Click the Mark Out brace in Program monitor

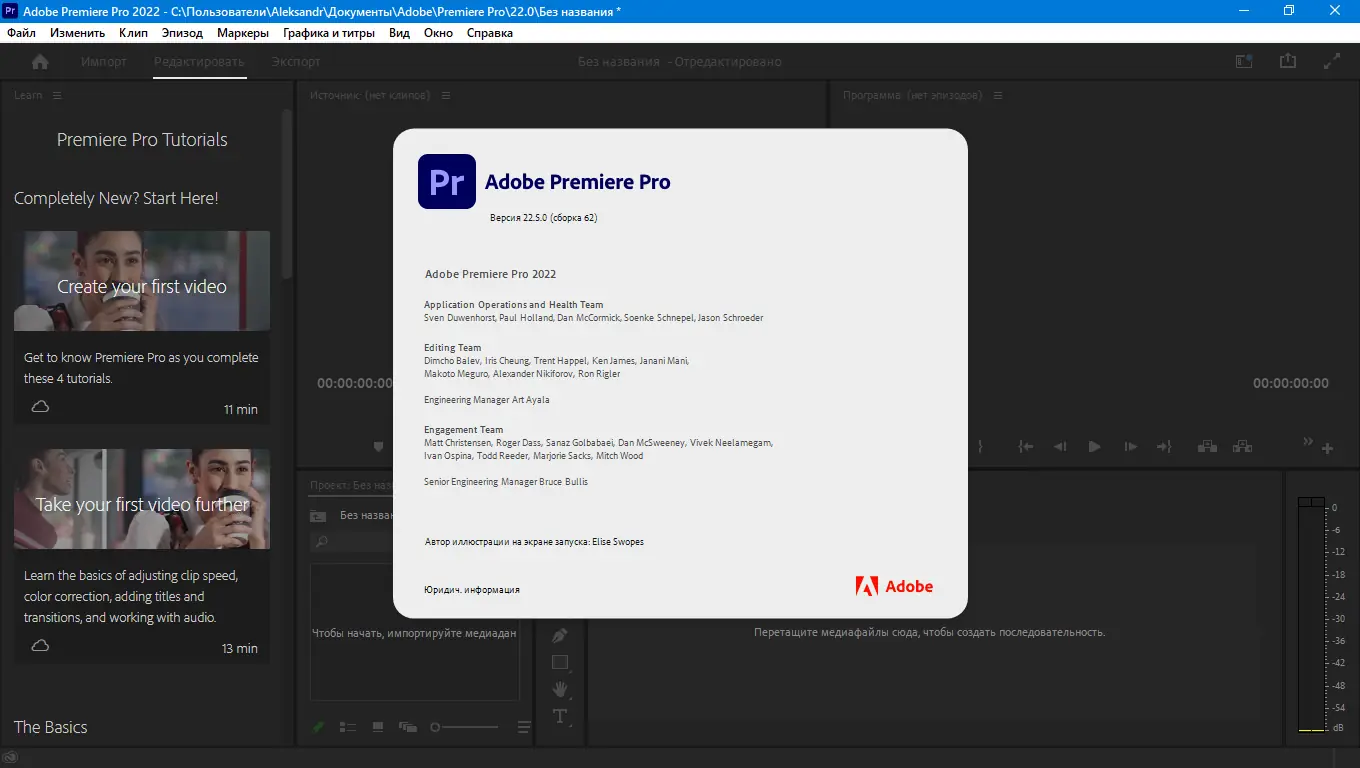click(x=982, y=447)
